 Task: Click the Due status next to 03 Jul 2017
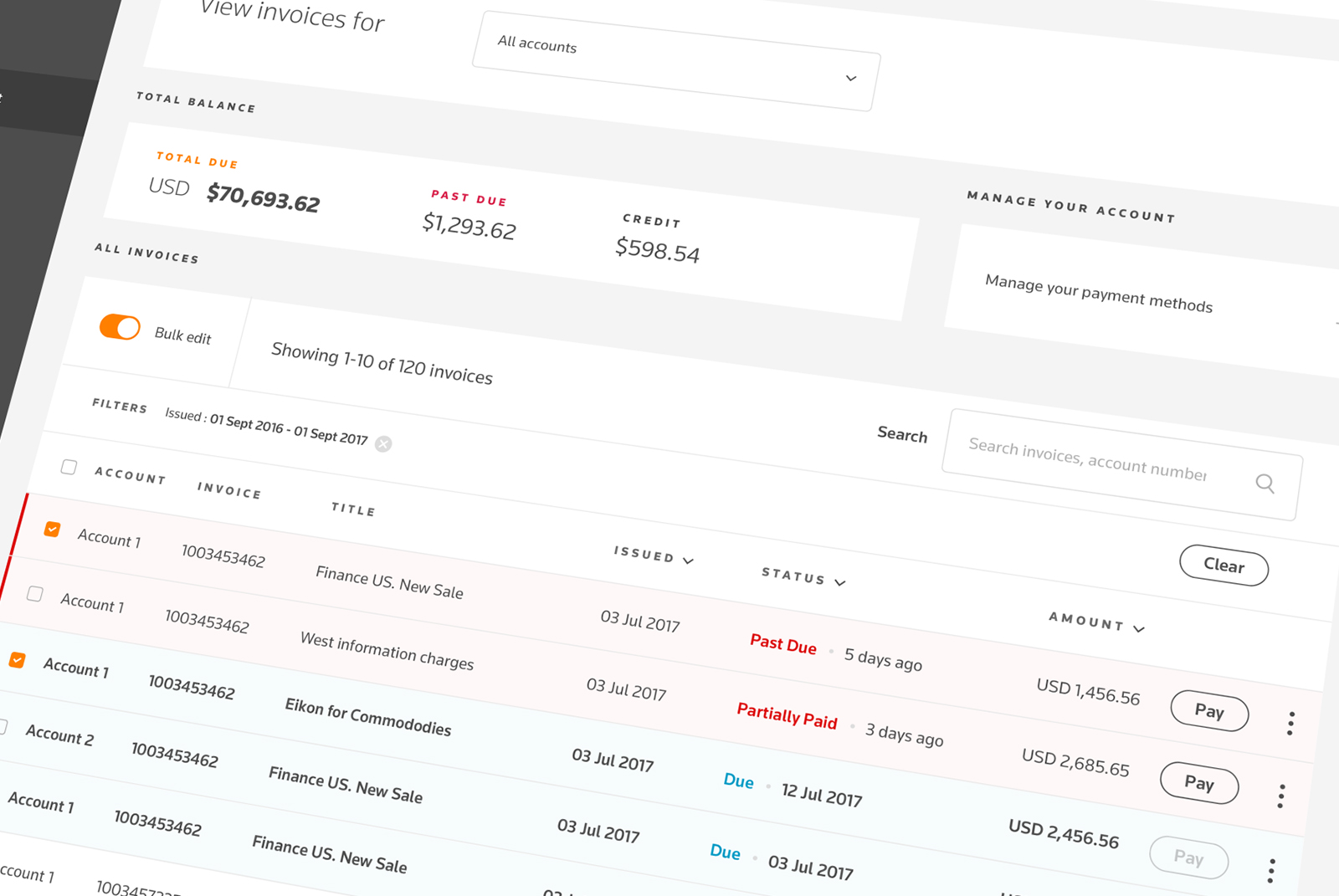pos(725,852)
